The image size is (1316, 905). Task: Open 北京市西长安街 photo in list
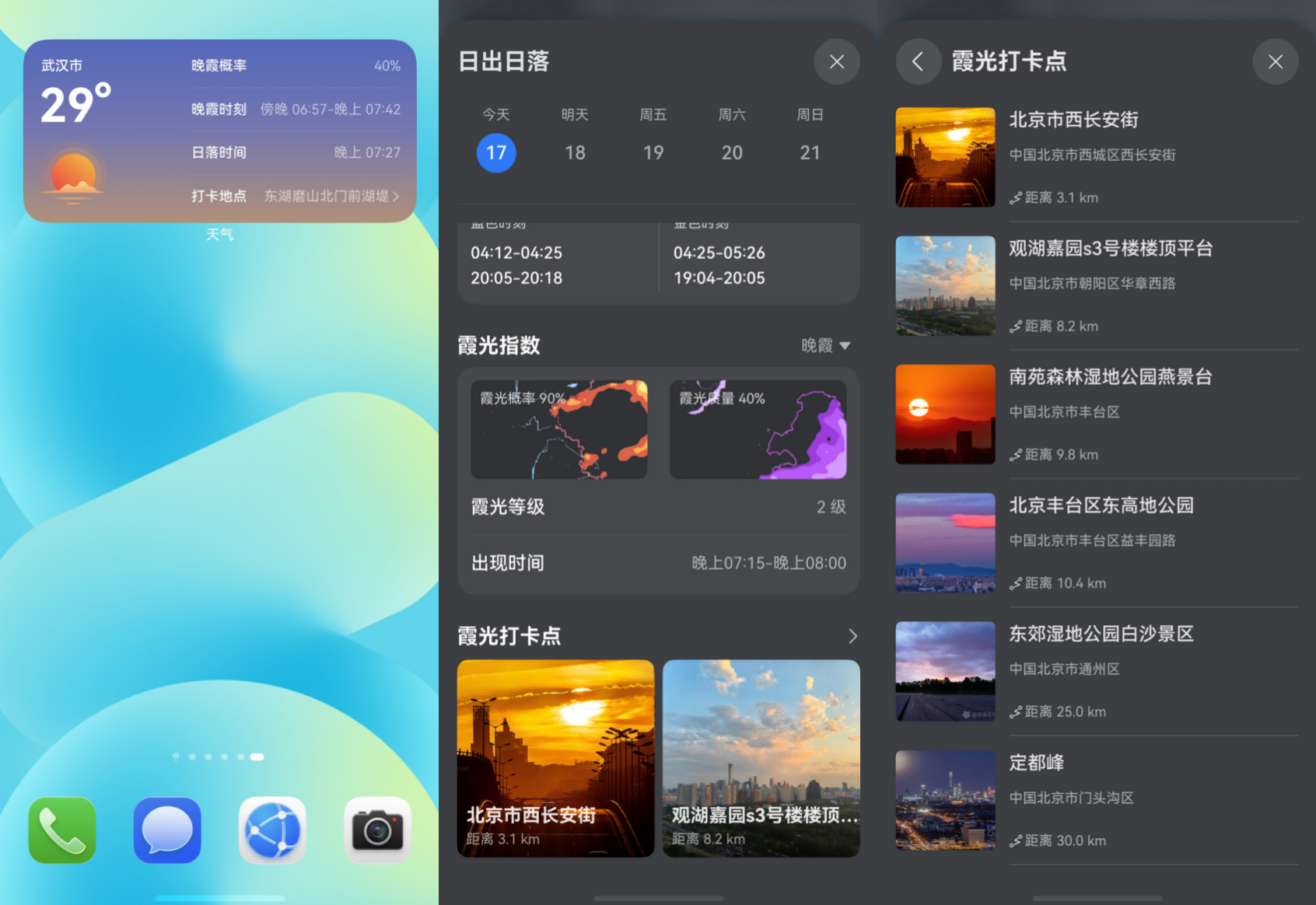pyautogui.click(x=946, y=157)
